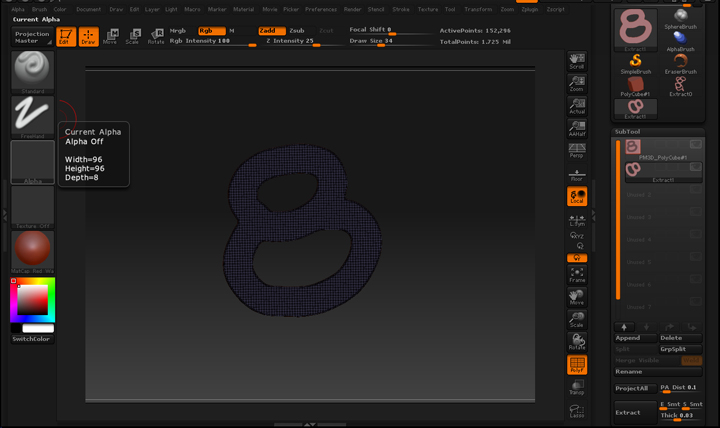Set canvas to AAHalf size
The height and width of the screenshot is (428, 720).
[x=577, y=129]
